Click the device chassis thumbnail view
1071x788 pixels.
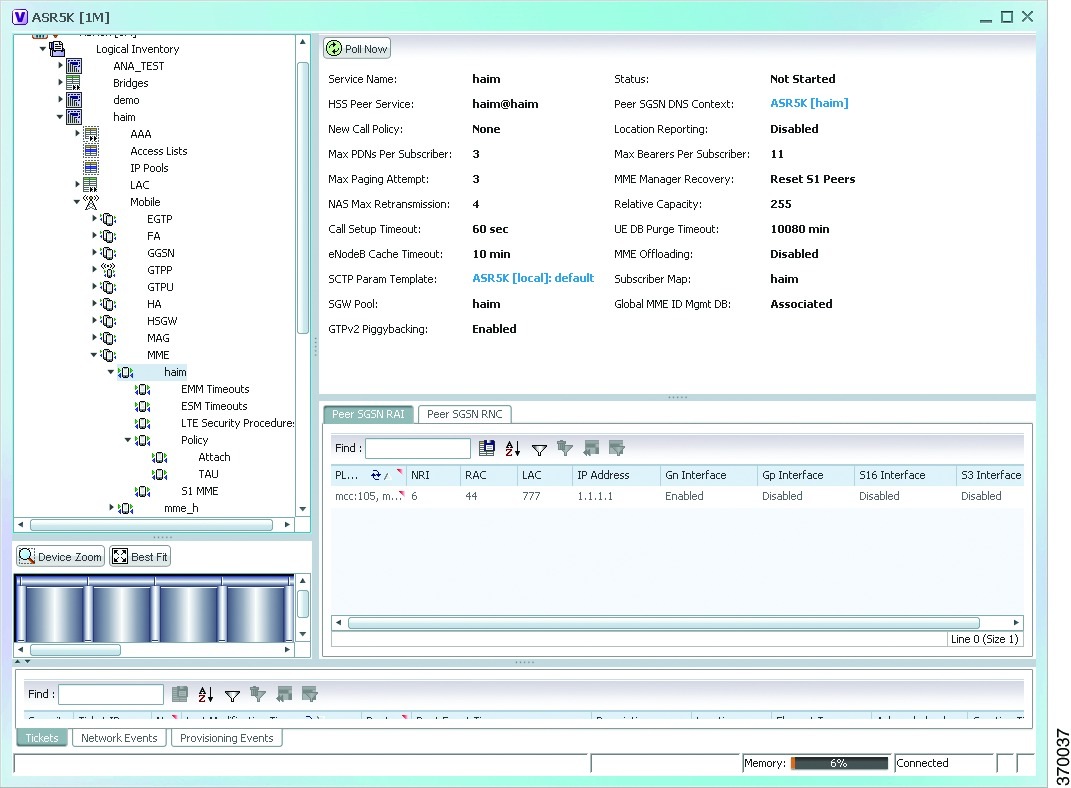point(154,608)
